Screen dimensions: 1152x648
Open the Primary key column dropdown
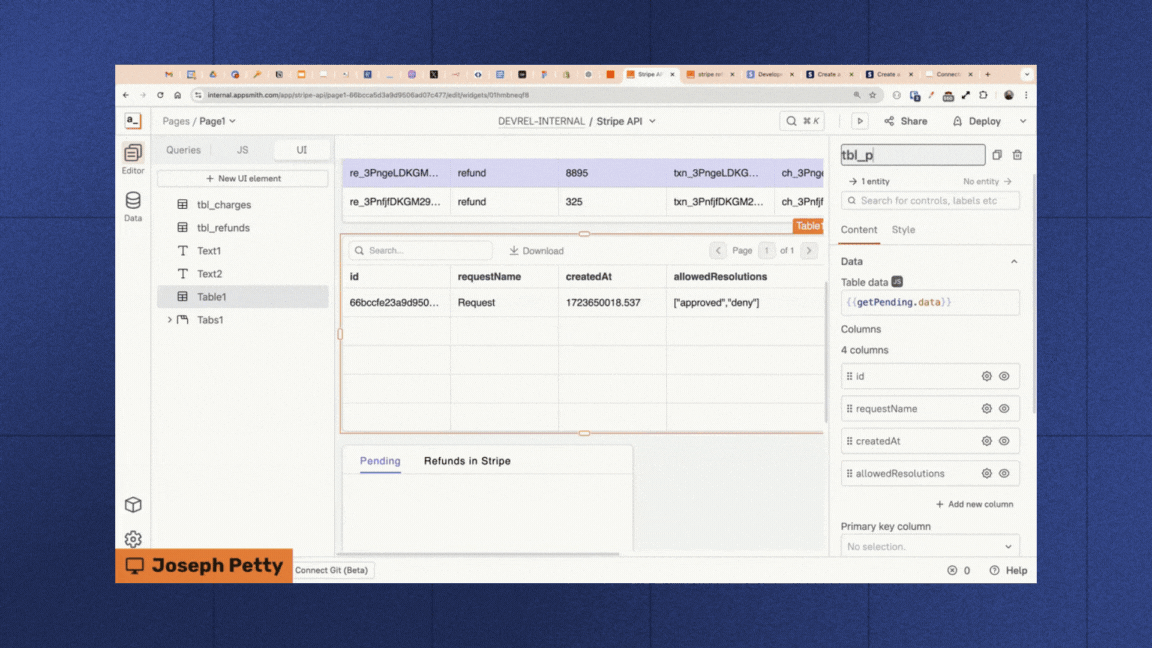pyautogui.click(x=930, y=547)
